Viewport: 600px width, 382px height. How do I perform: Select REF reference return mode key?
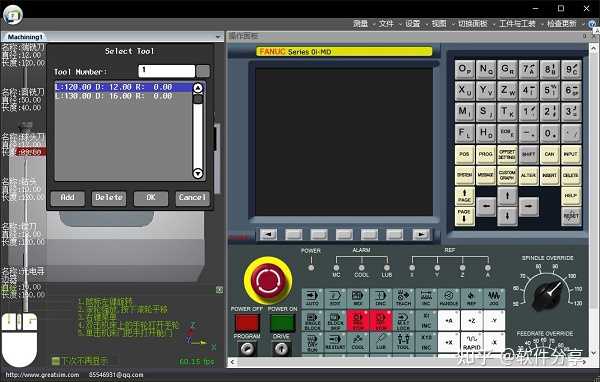pyautogui.click(x=471, y=298)
